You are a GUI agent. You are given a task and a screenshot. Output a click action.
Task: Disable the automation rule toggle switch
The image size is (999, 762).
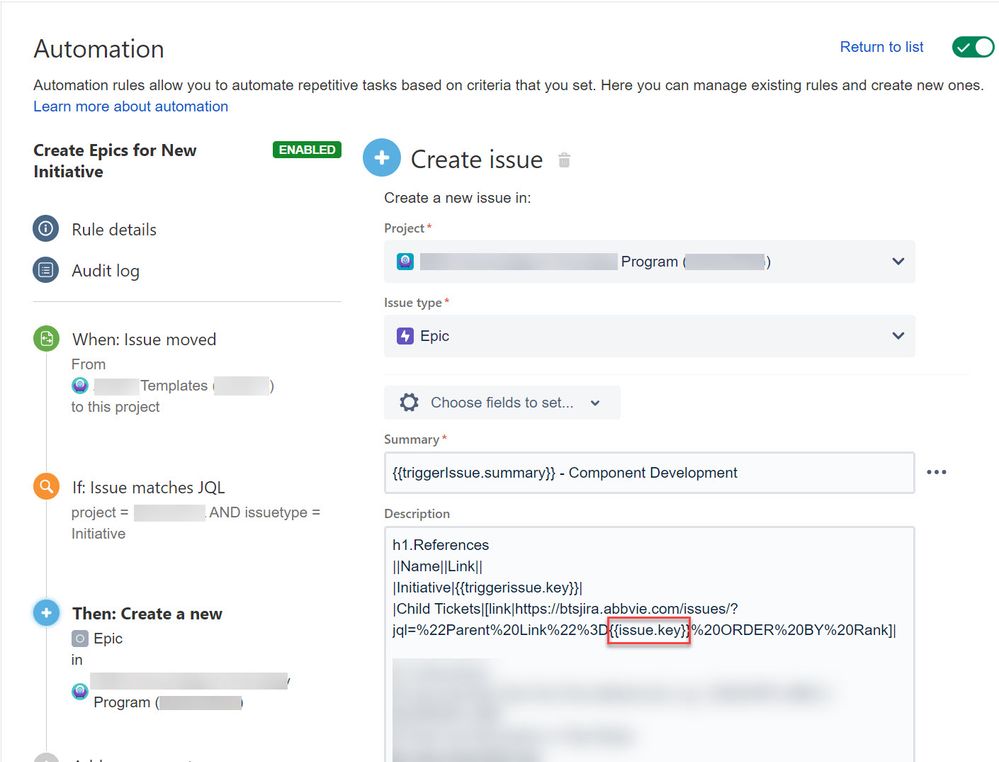(972, 47)
